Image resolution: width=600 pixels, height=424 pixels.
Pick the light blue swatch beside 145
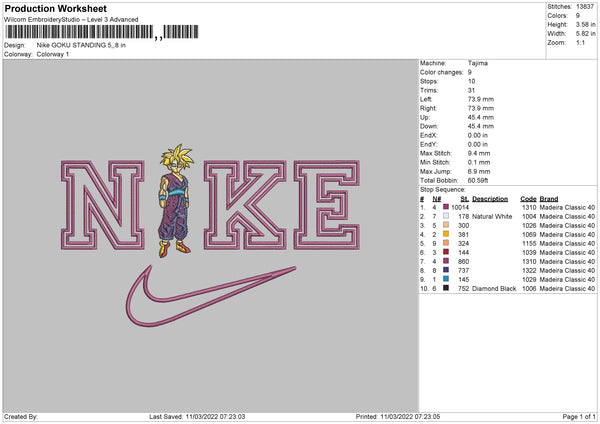(446, 279)
